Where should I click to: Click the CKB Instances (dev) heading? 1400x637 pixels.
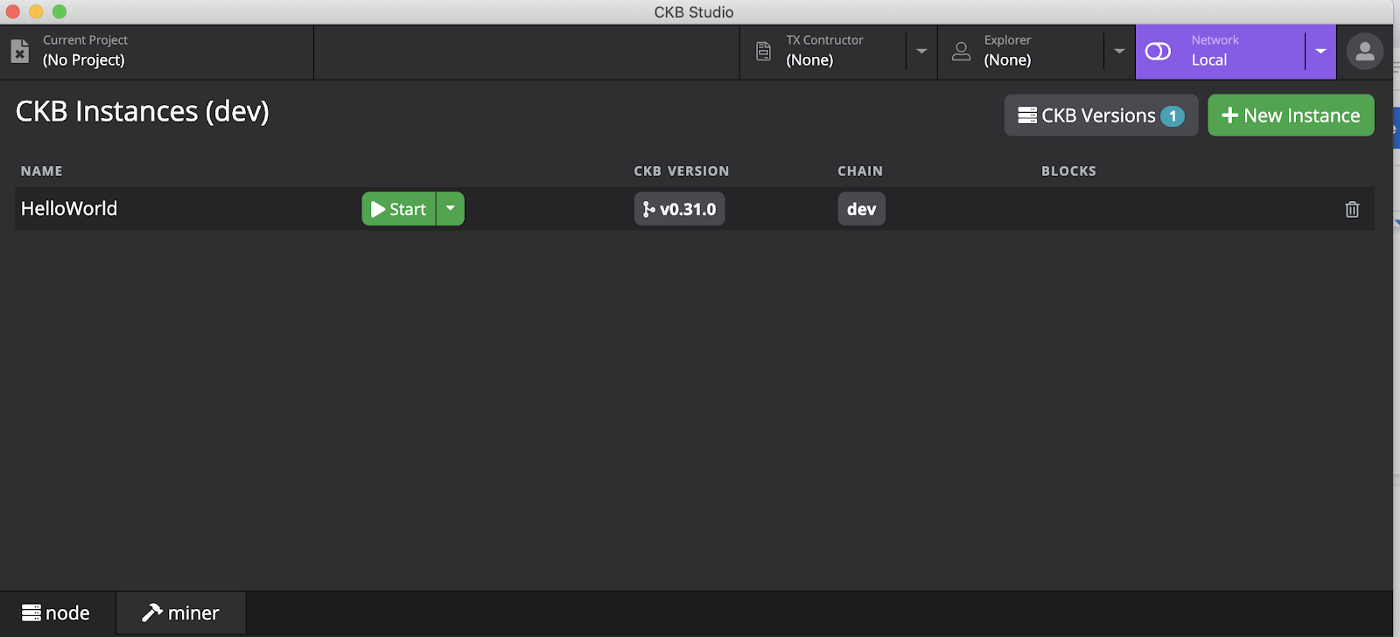pos(142,111)
